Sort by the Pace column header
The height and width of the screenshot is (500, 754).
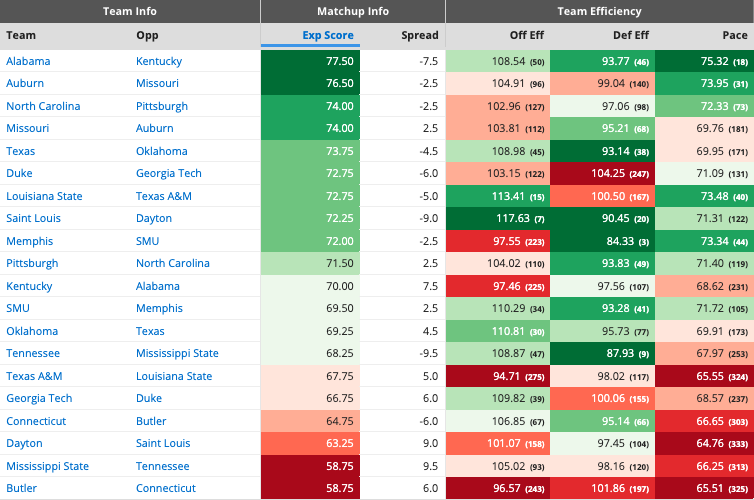click(x=735, y=35)
